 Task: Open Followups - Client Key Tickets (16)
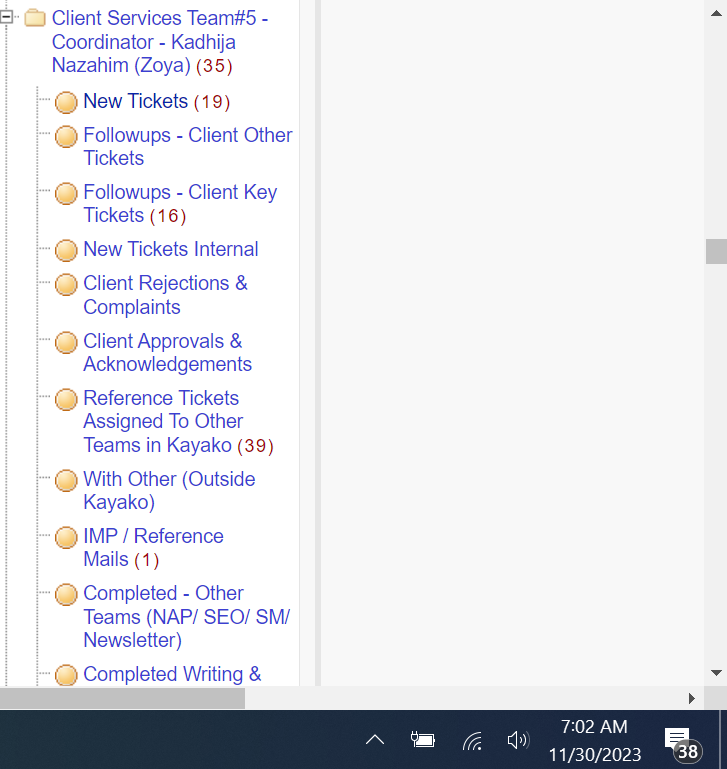point(180,204)
